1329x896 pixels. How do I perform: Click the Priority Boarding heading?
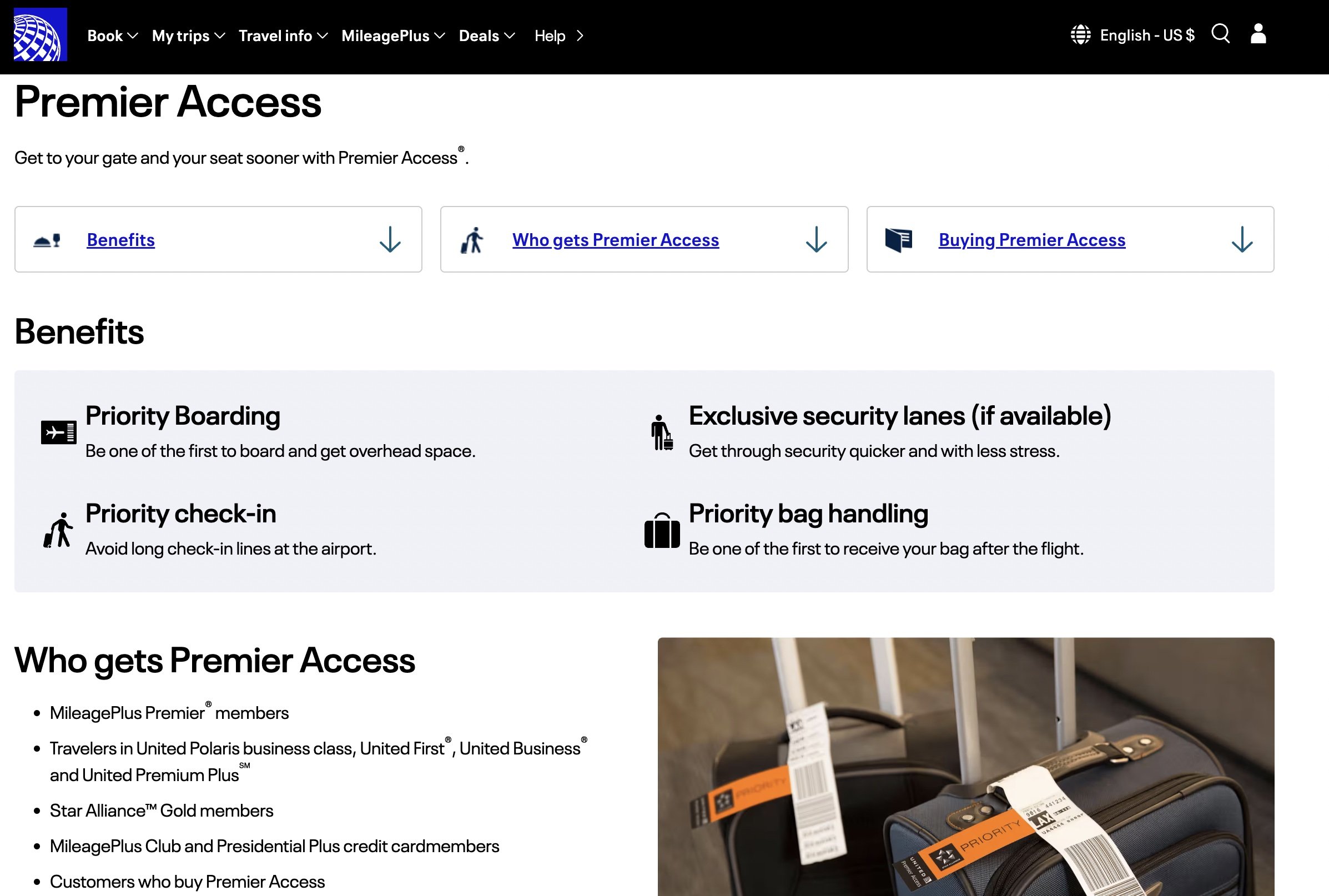pyautogui.click(x=183, y=415)
